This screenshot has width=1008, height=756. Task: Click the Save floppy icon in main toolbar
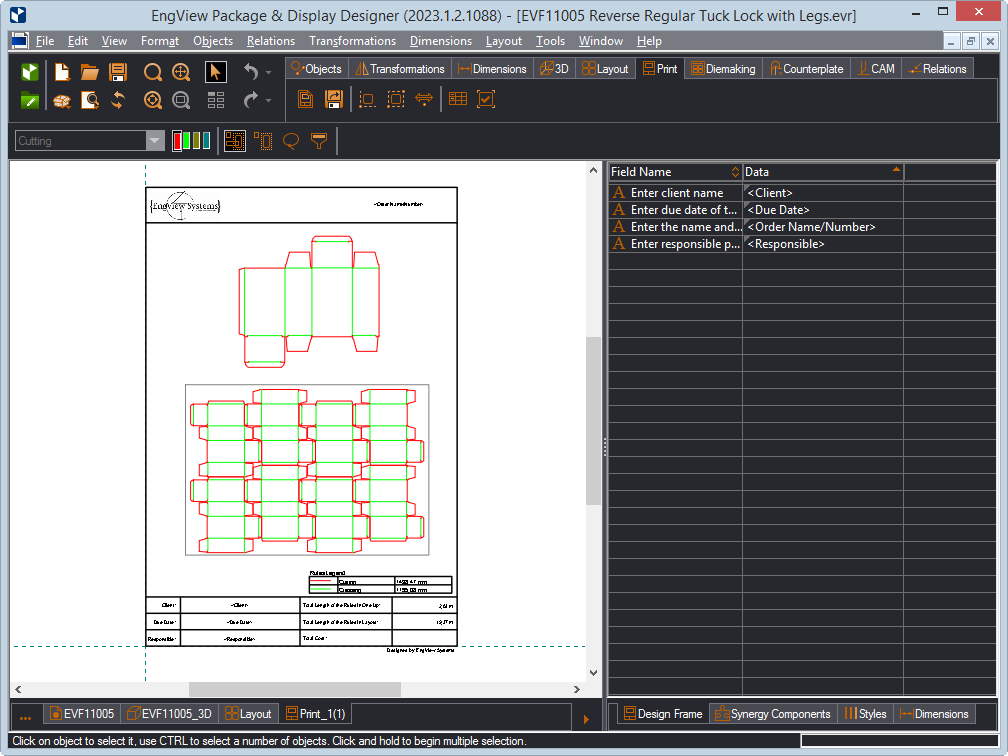click(118, 71)
